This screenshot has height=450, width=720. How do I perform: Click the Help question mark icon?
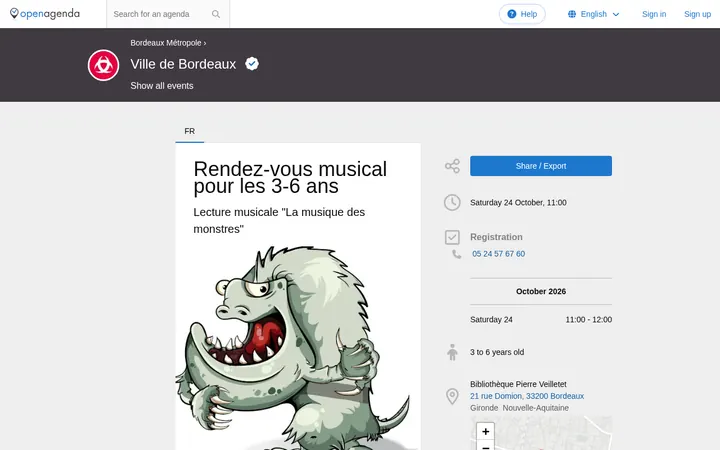click(x=512, y=14)
